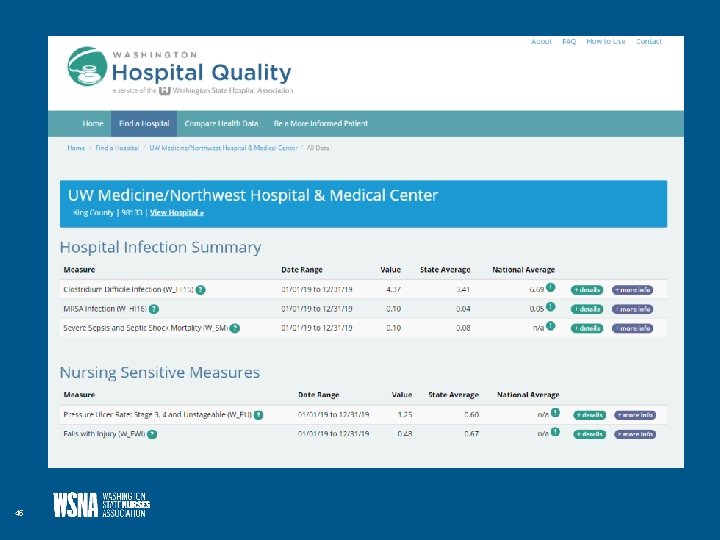Show more info for Clostridium Difficile Infection

point(632,290)
